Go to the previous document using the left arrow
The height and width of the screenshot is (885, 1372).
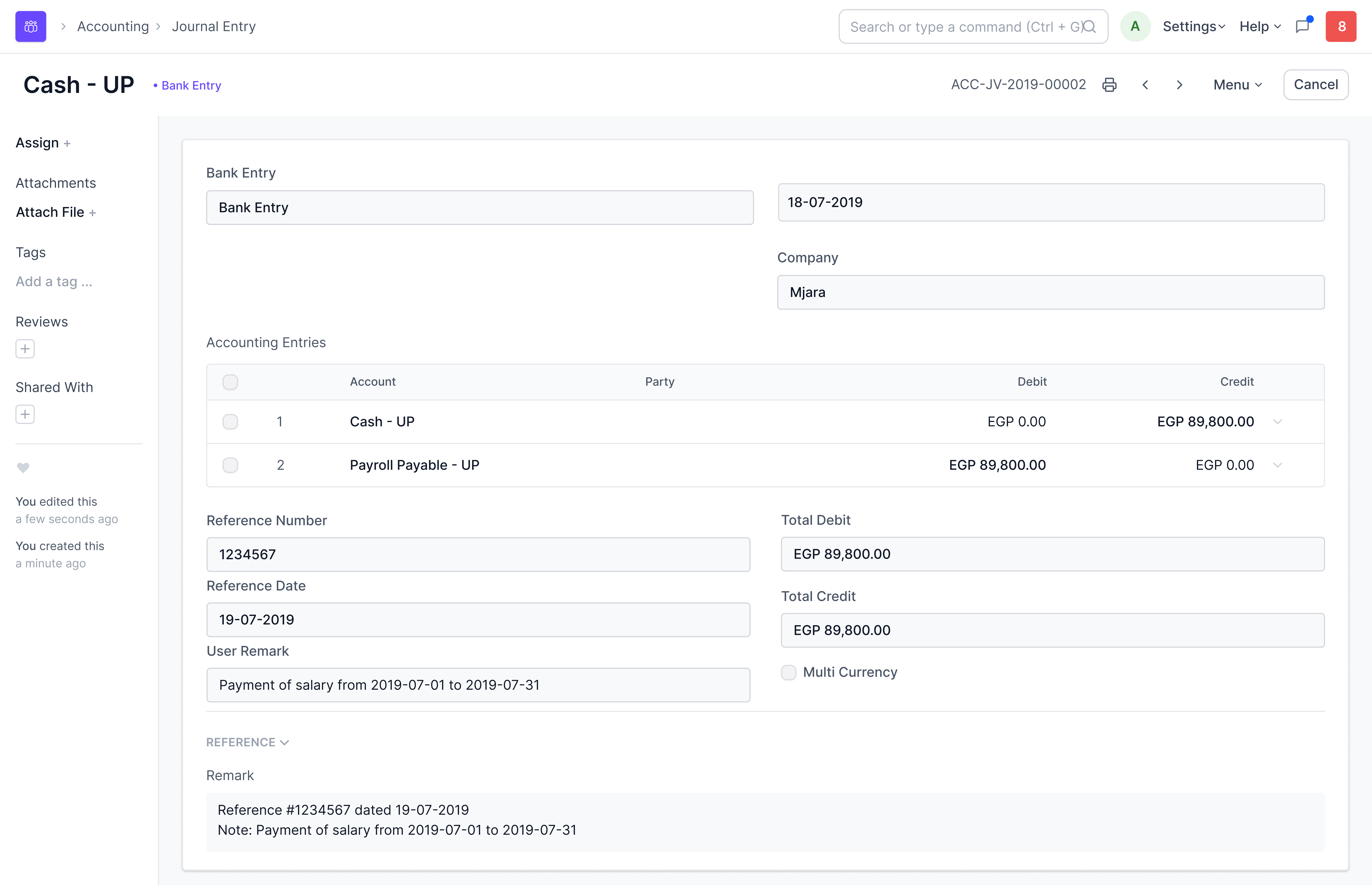tap(1145, 85)
